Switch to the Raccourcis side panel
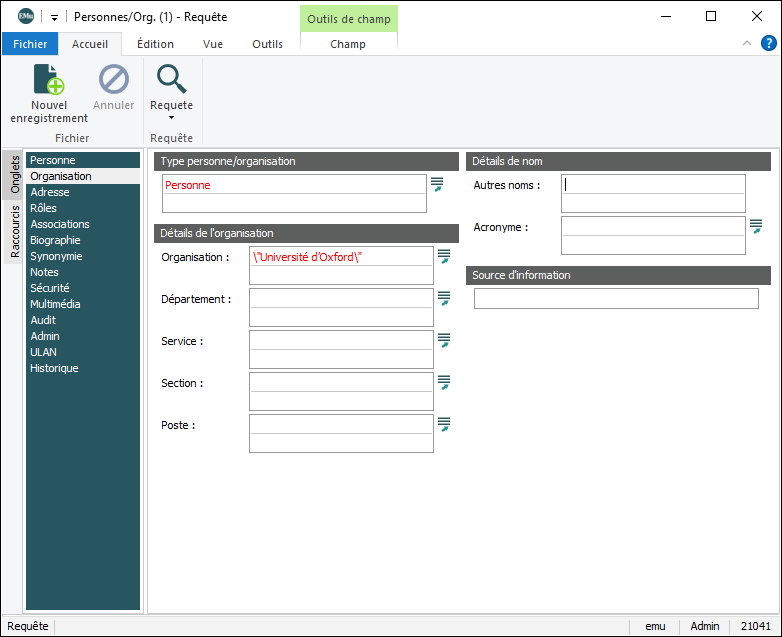 pyautogui.click(x=14, y=232)
